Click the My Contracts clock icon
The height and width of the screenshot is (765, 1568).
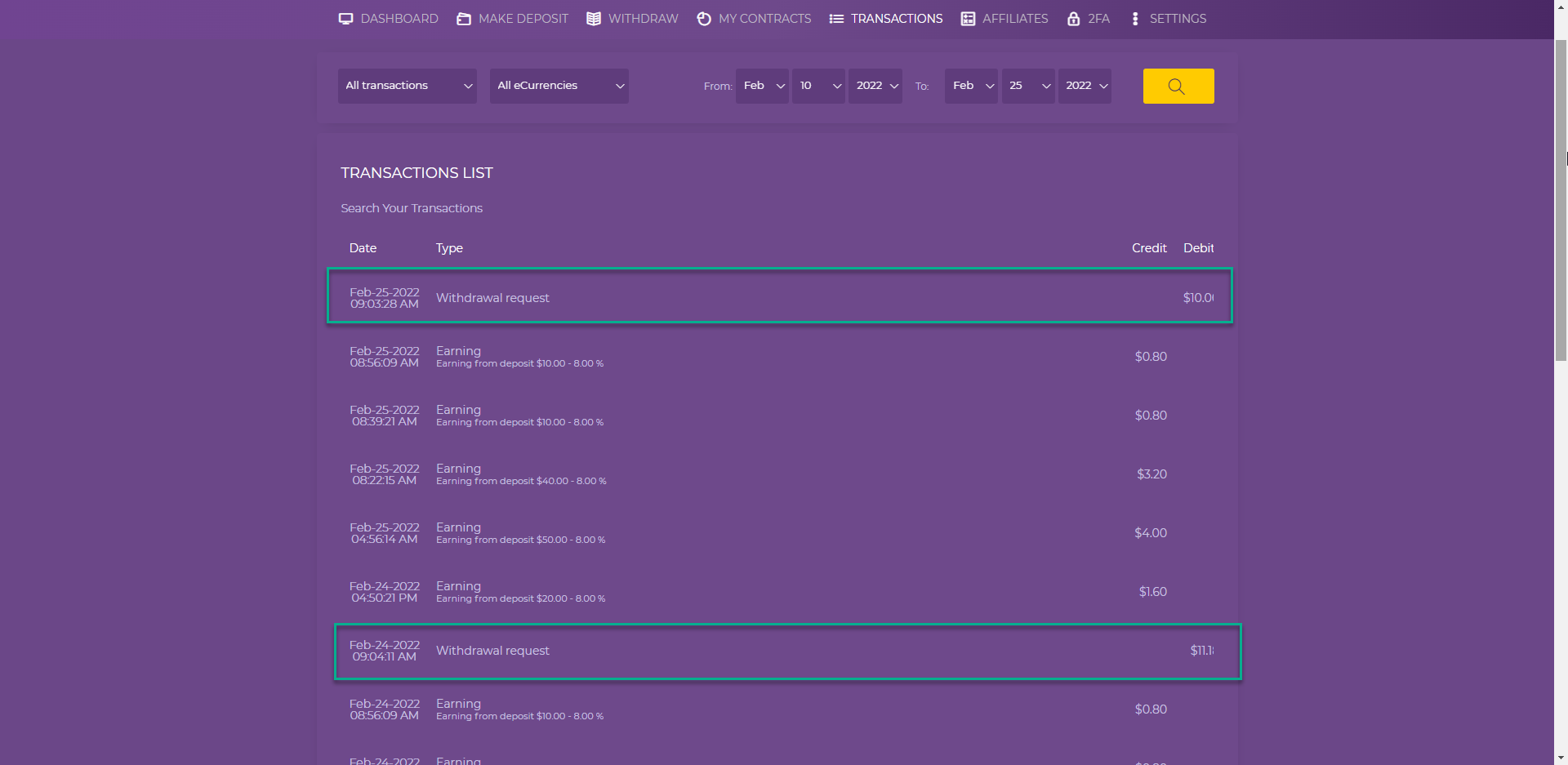click(704, 19)
